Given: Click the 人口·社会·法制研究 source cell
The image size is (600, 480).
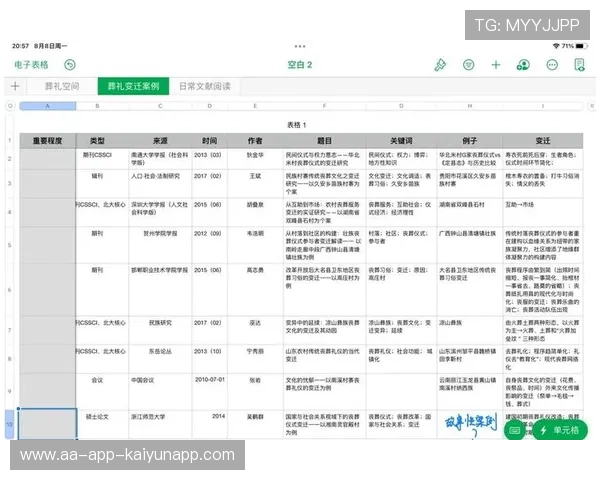Looking at the screenshot, I should pyautogui.click(x=160, y=184).
